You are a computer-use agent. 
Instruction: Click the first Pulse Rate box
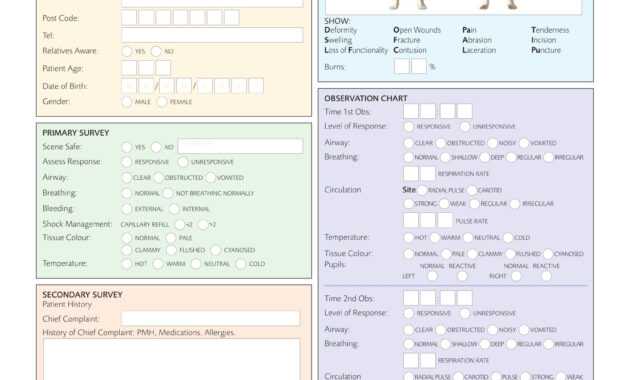point(411,221)
